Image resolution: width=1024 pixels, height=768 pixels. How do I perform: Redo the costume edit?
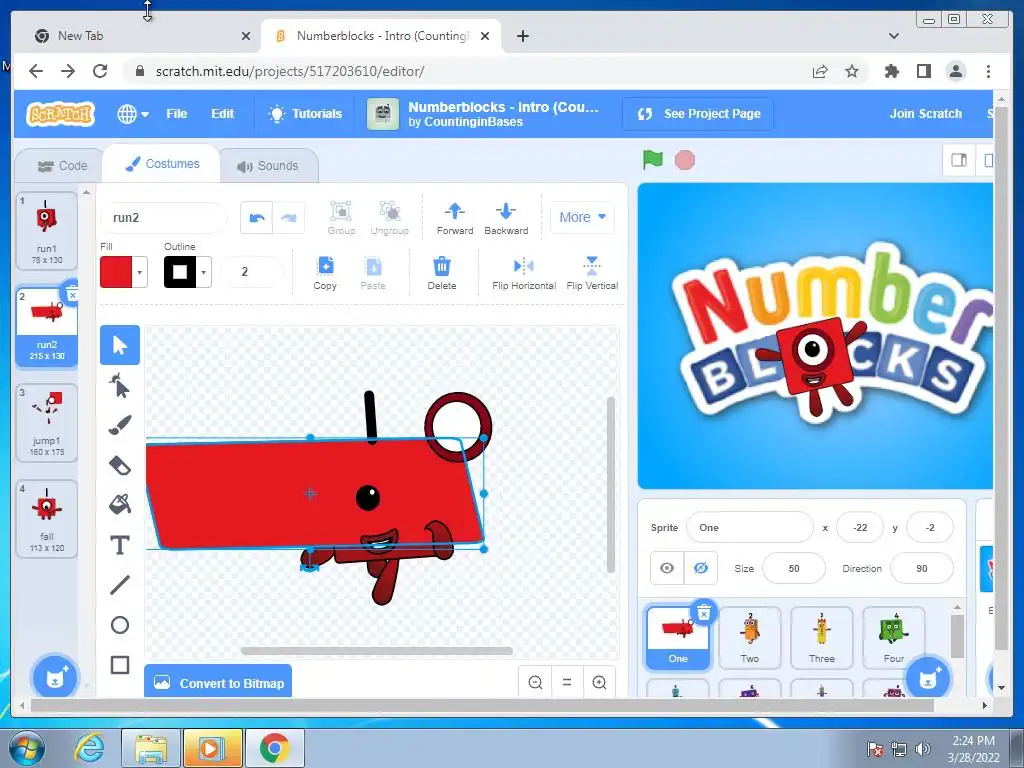pyautogui.click(x=288, y=217)
